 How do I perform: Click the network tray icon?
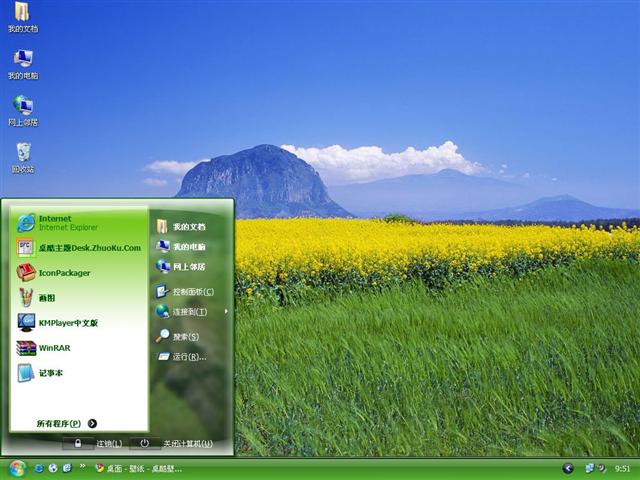coord(590,468)
